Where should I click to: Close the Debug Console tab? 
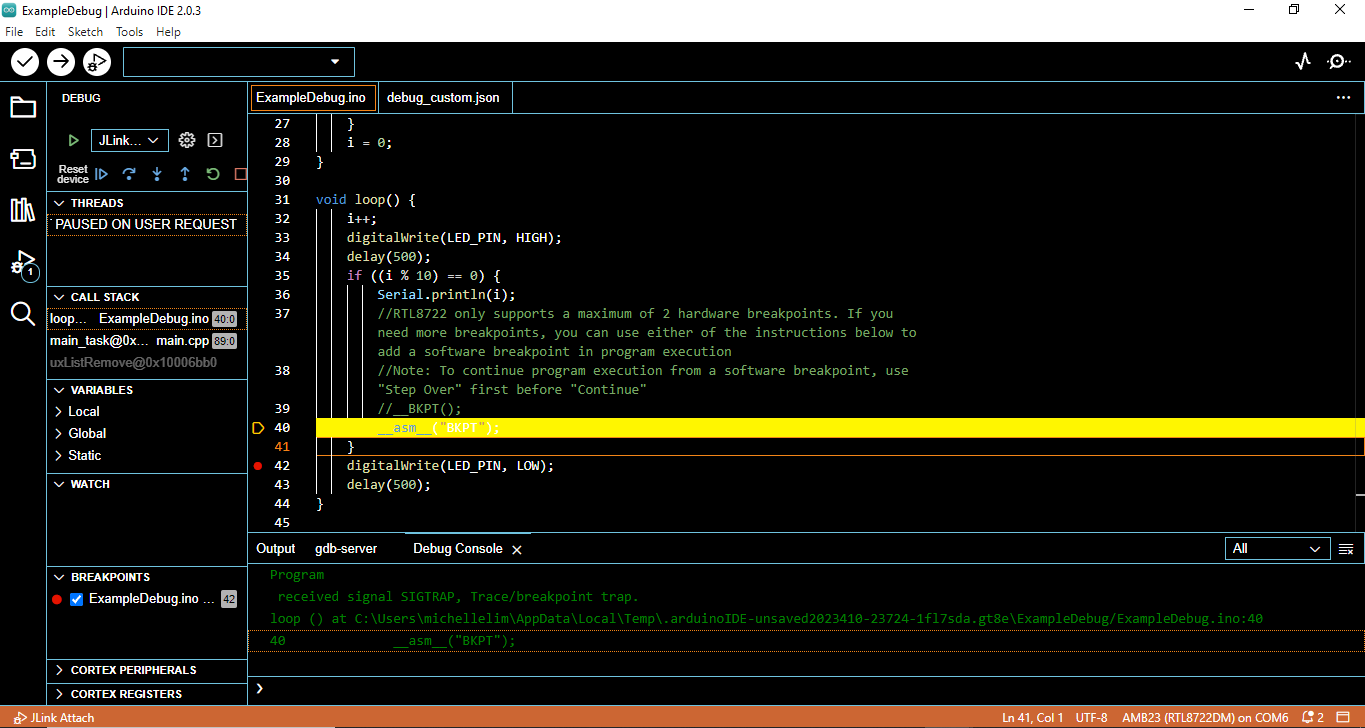517,550
